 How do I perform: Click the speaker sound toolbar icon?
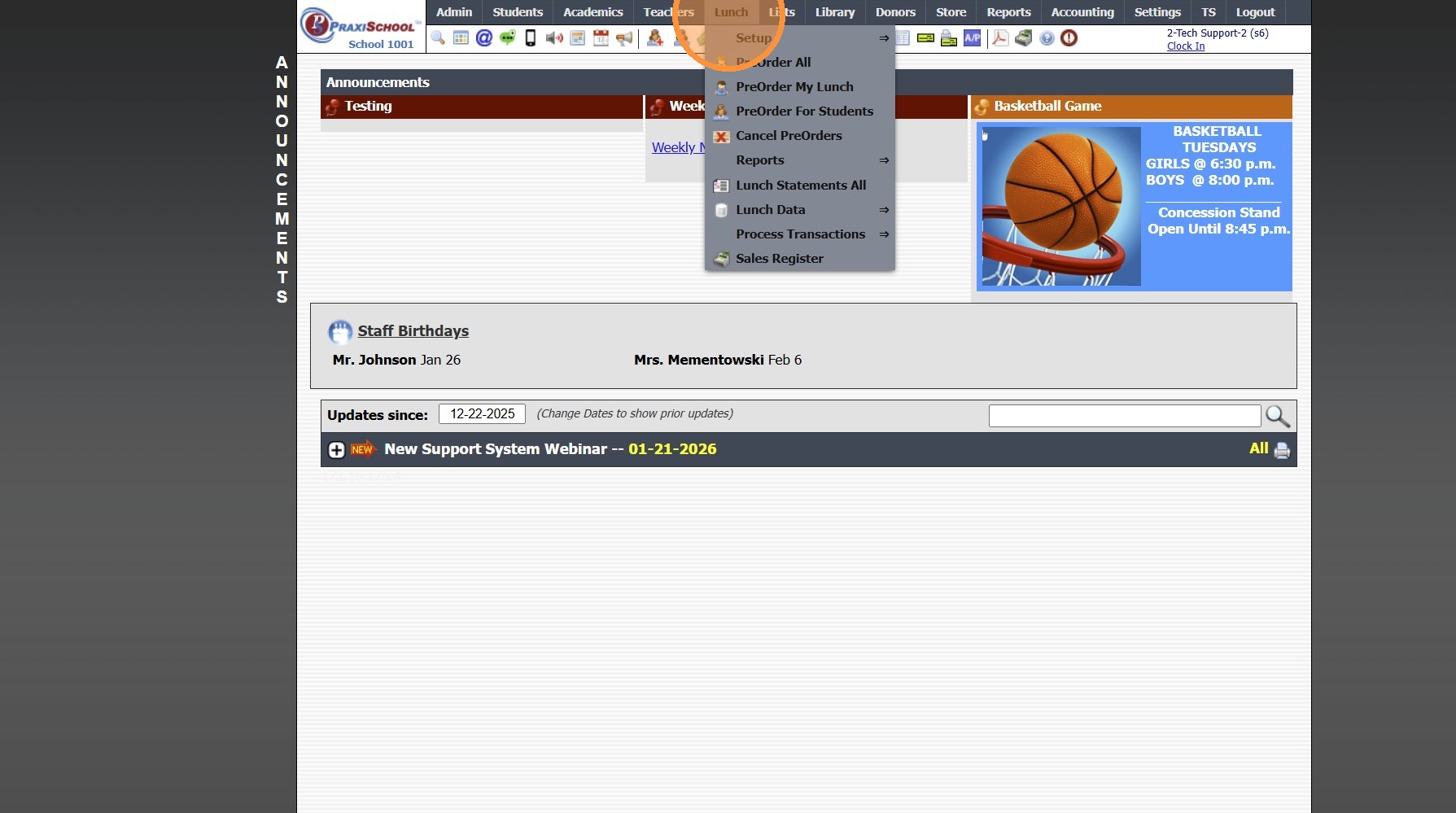coord(554,37)
